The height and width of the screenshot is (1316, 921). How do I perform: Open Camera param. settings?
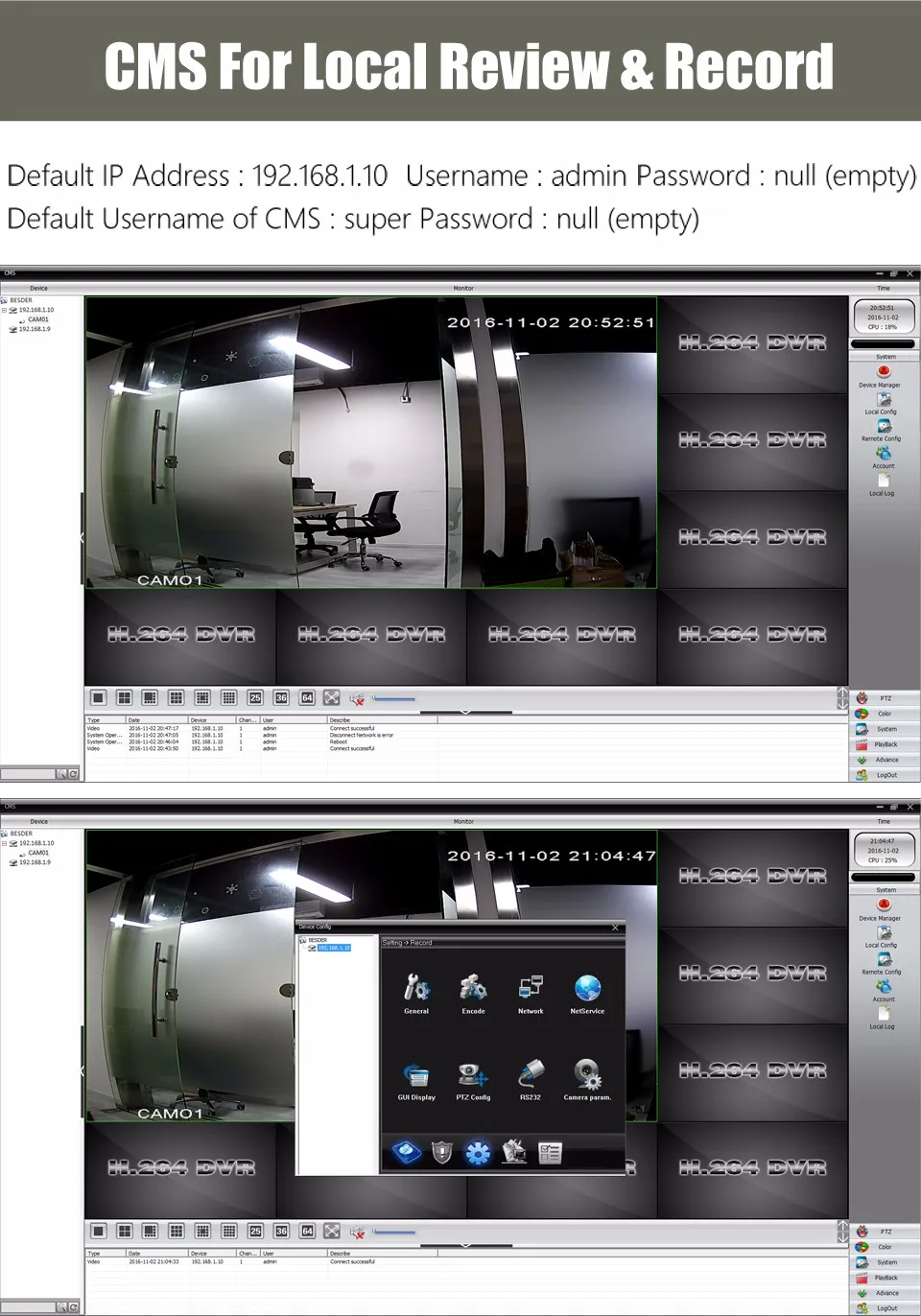point(587,1078)
